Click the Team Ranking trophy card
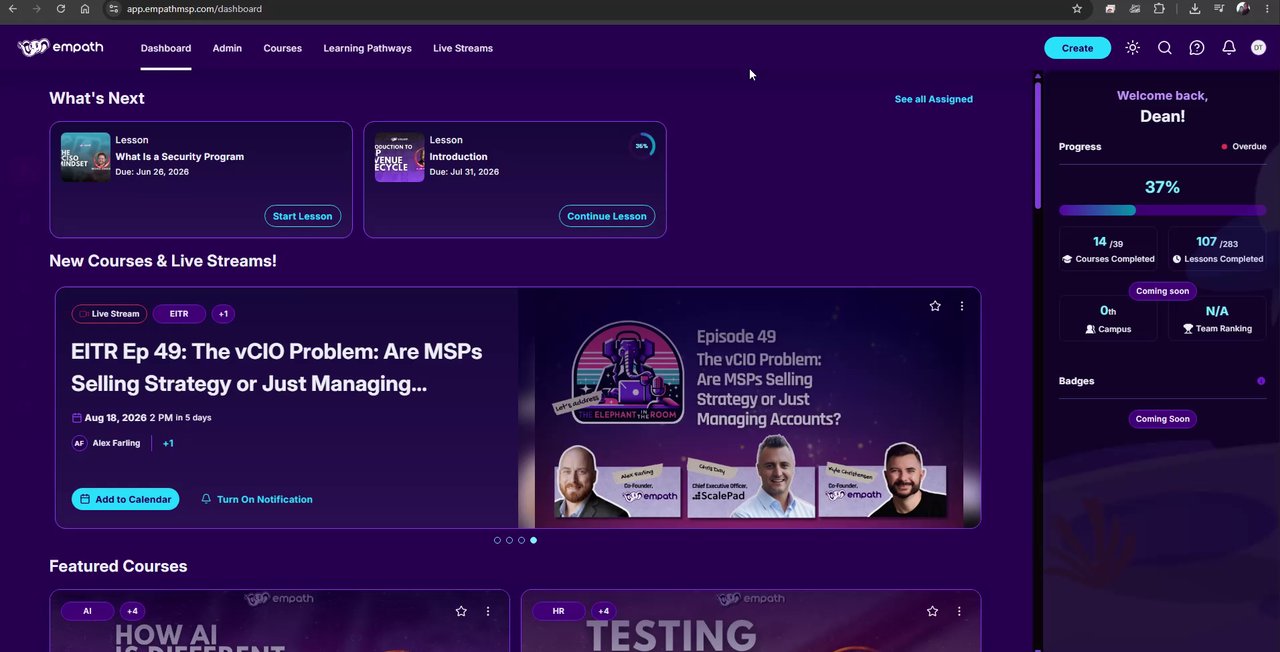Screen dimensions: 1280x652 (x=1217, y=318)
